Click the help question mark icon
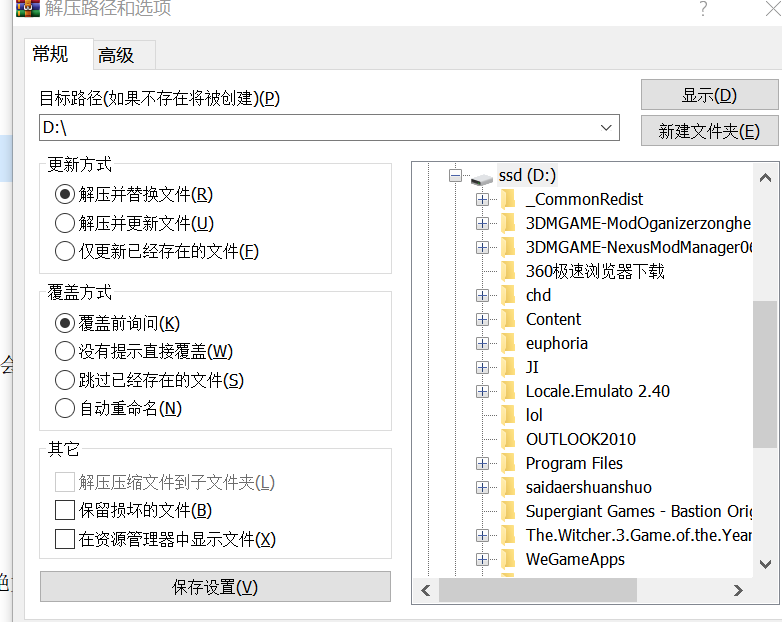 703,8
